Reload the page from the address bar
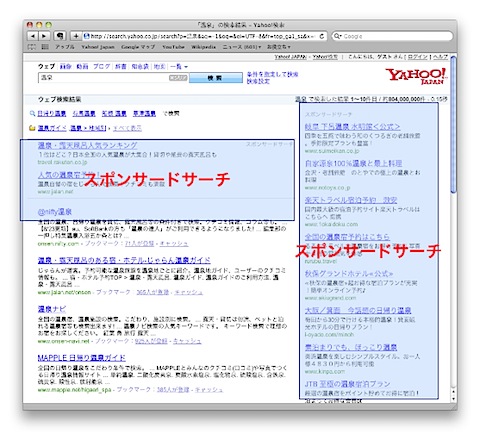 (322, 36)
